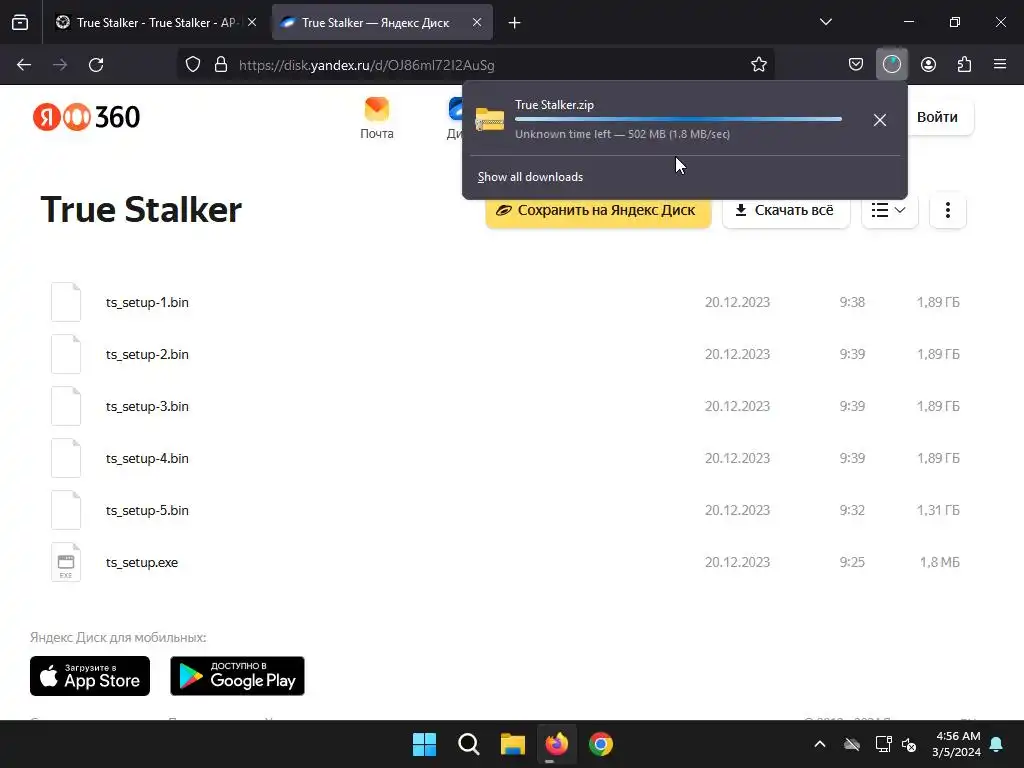Cancel the True Stalker.zip download

pyautogui.click(x=880, y=120)
